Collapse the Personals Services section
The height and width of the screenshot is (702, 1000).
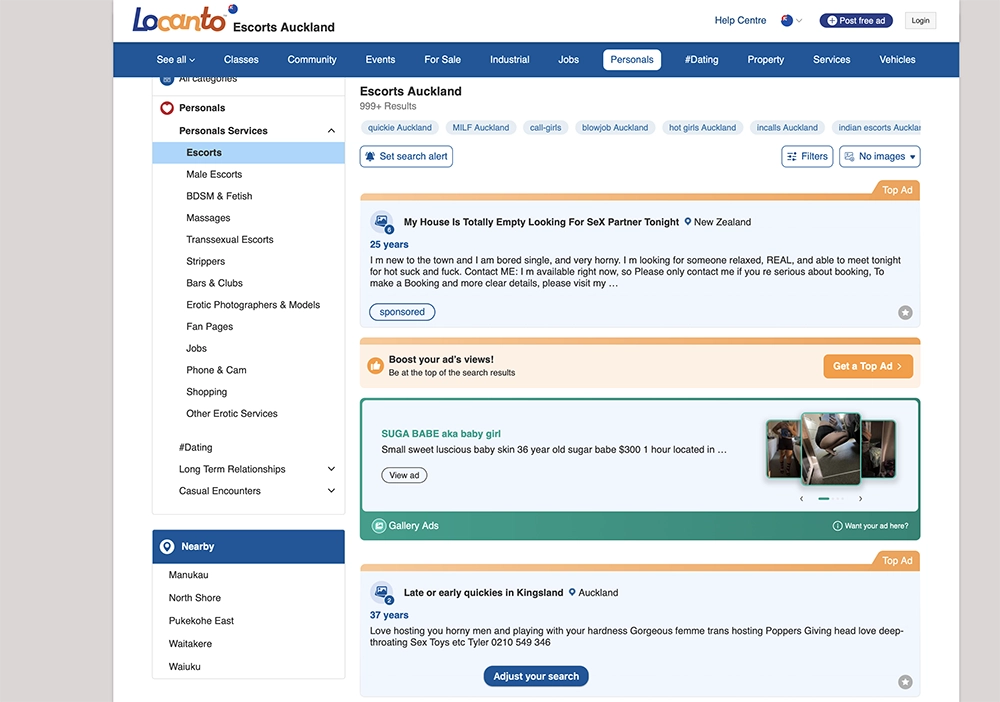[x=331, y=131]
